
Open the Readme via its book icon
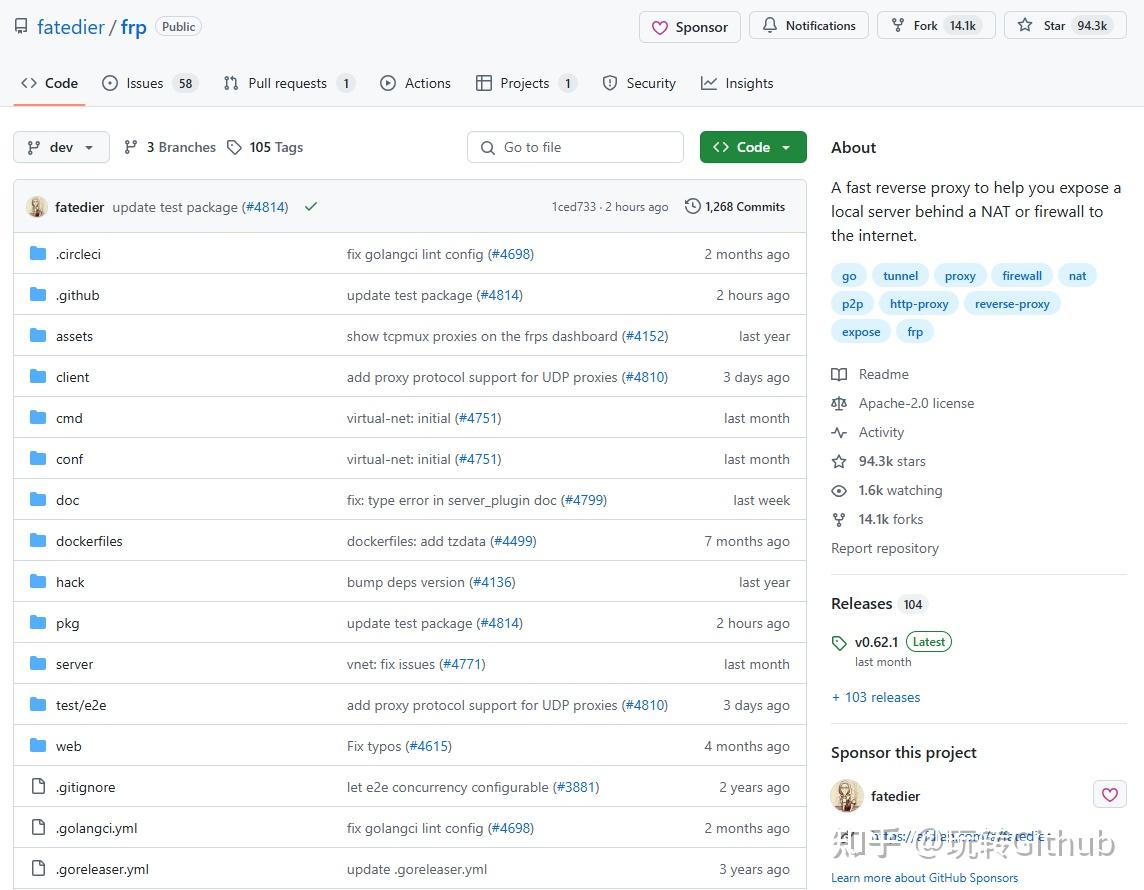840,374
